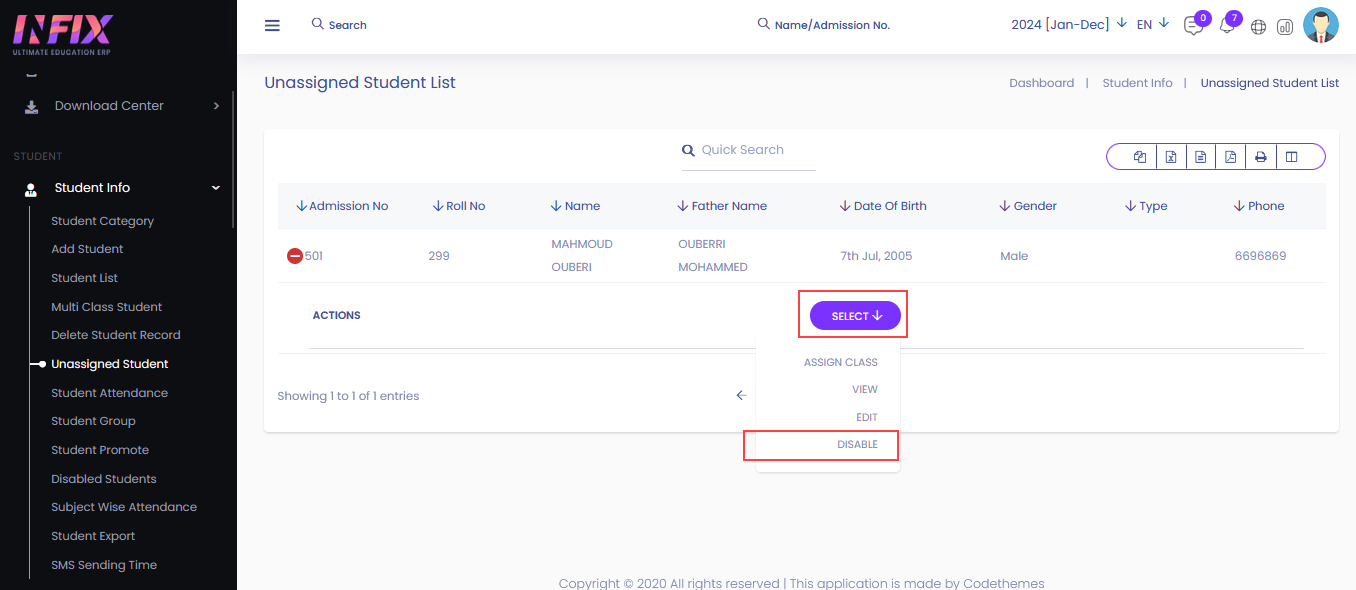Click admission number 501

point(314,256)
